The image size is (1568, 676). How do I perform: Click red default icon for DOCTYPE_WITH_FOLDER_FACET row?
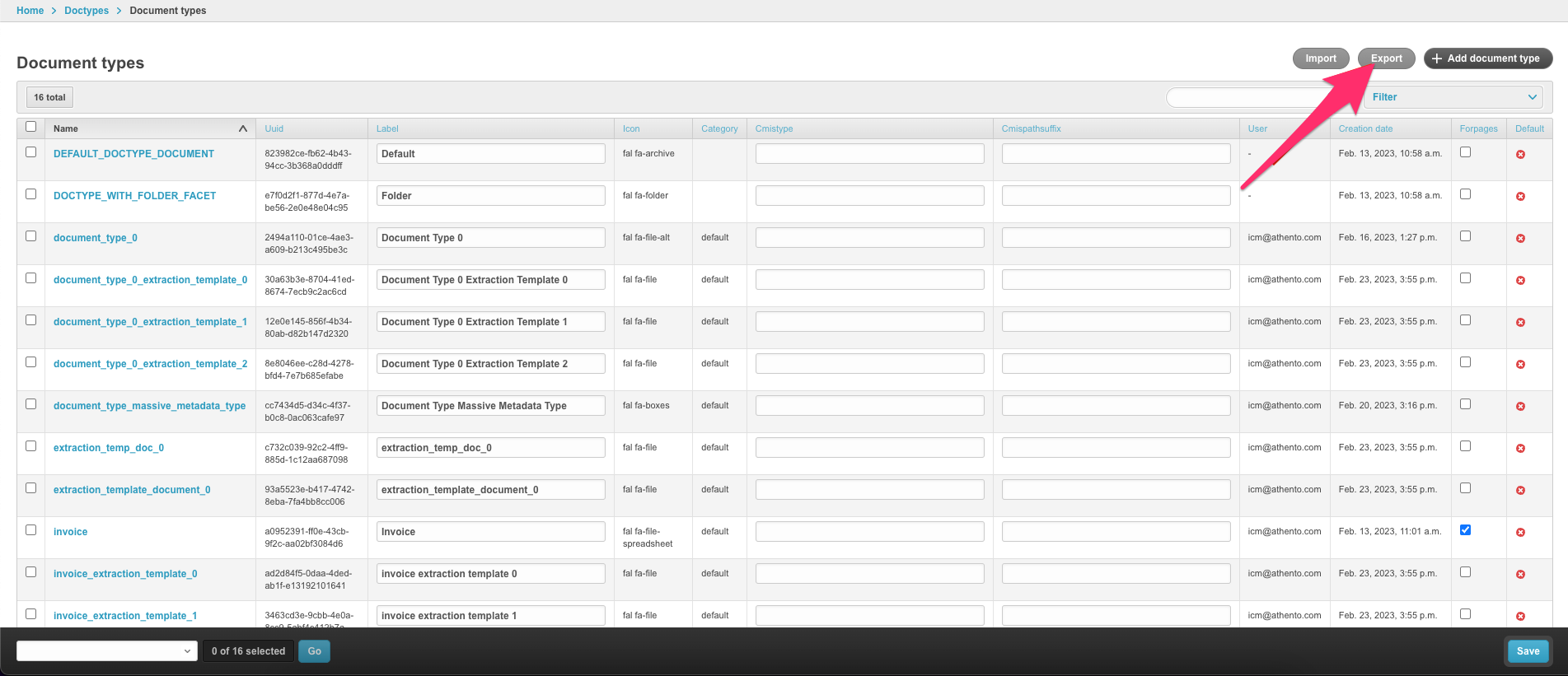click(x=1520, y=197)
